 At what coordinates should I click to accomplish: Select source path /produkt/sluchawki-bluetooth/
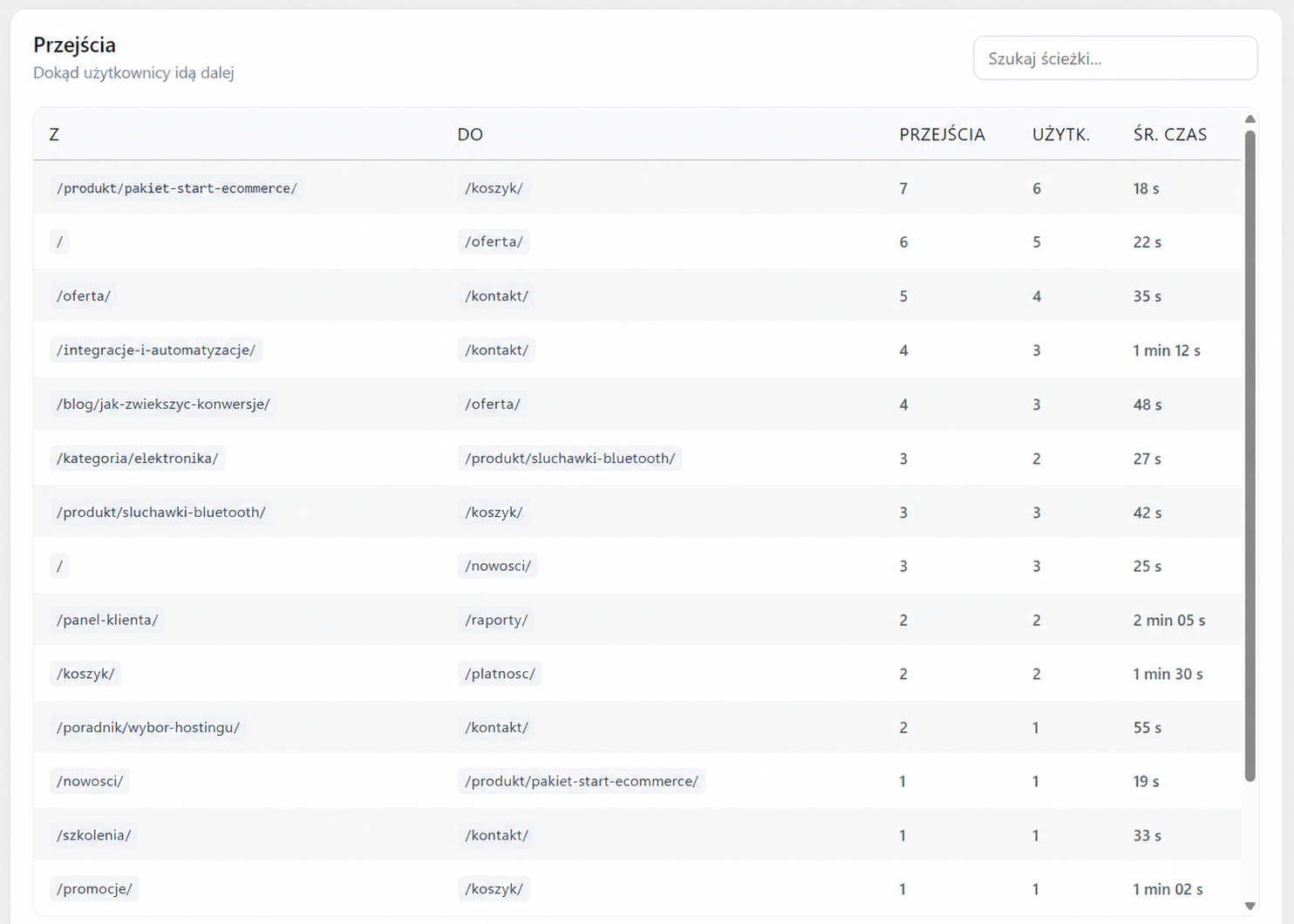point(161,513)
